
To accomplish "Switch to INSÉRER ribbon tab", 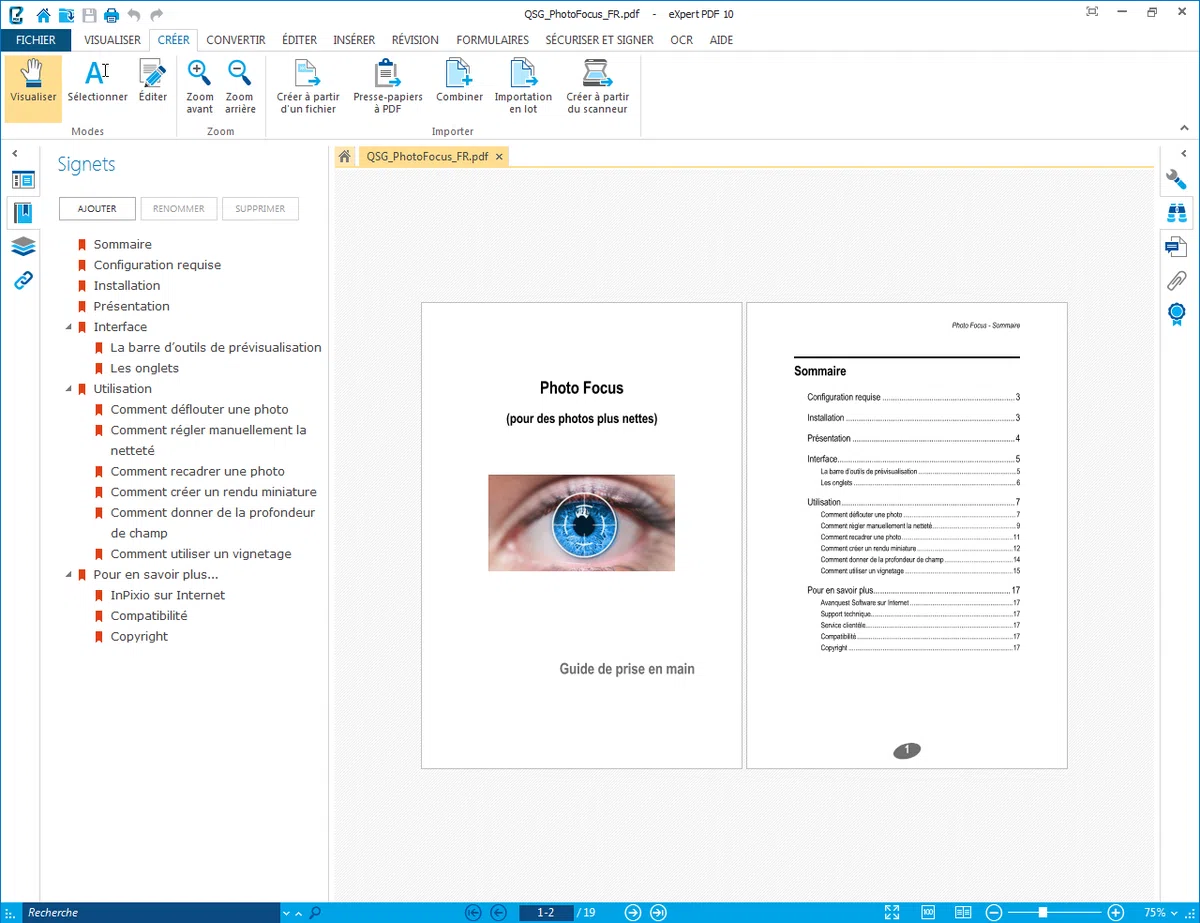I will point(354,40).
